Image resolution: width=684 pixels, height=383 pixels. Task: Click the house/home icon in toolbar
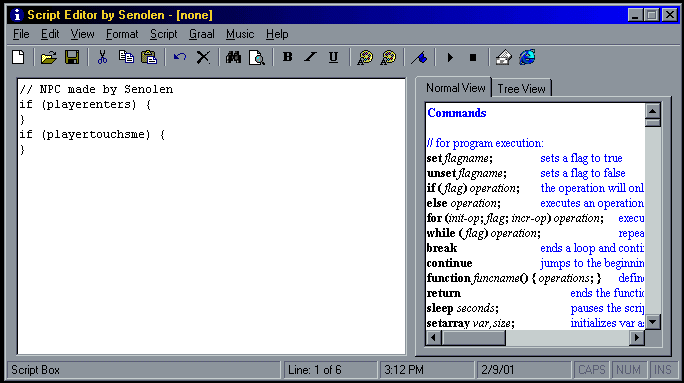(x=503, y=57)
